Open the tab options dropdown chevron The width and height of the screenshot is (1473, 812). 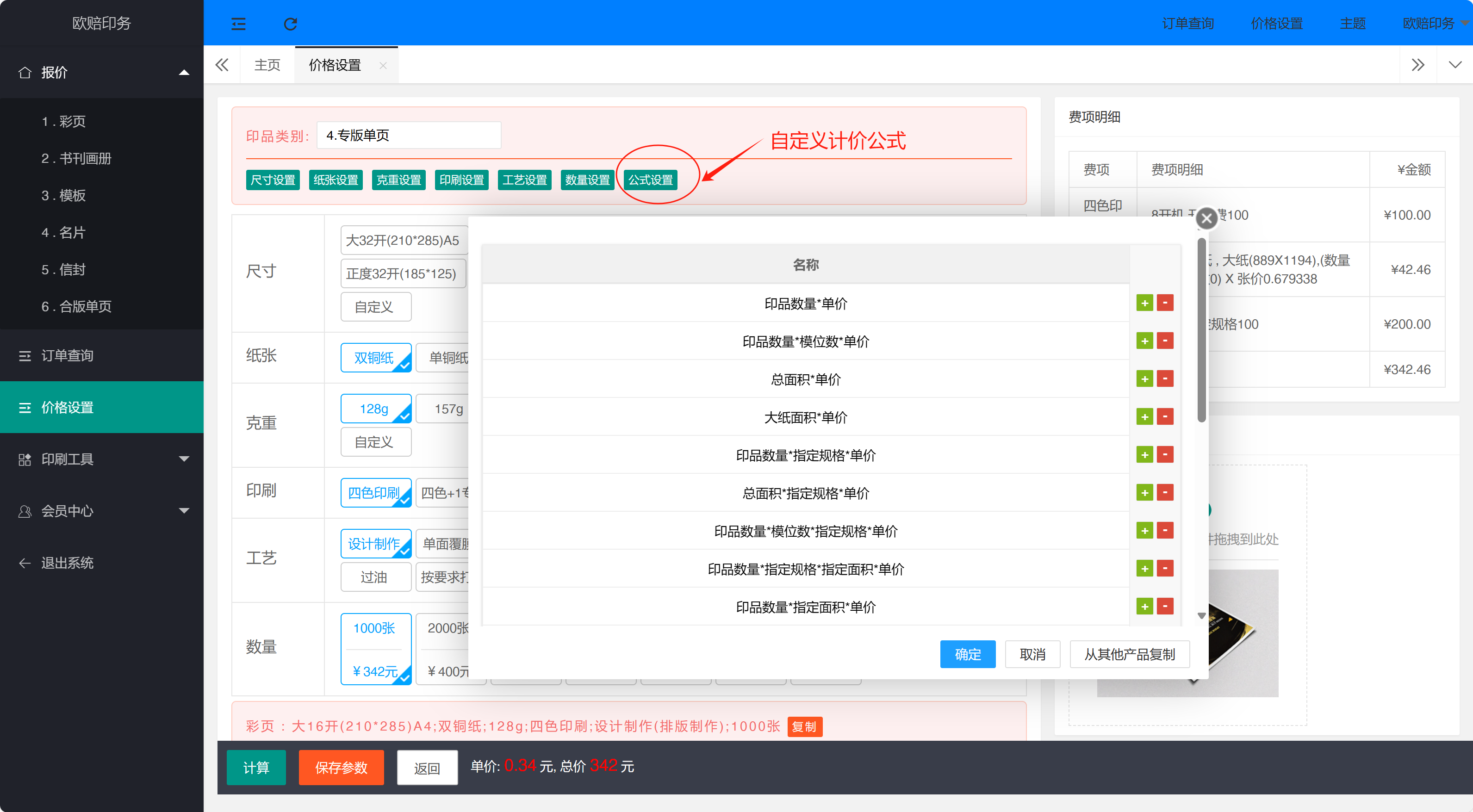1454,65
